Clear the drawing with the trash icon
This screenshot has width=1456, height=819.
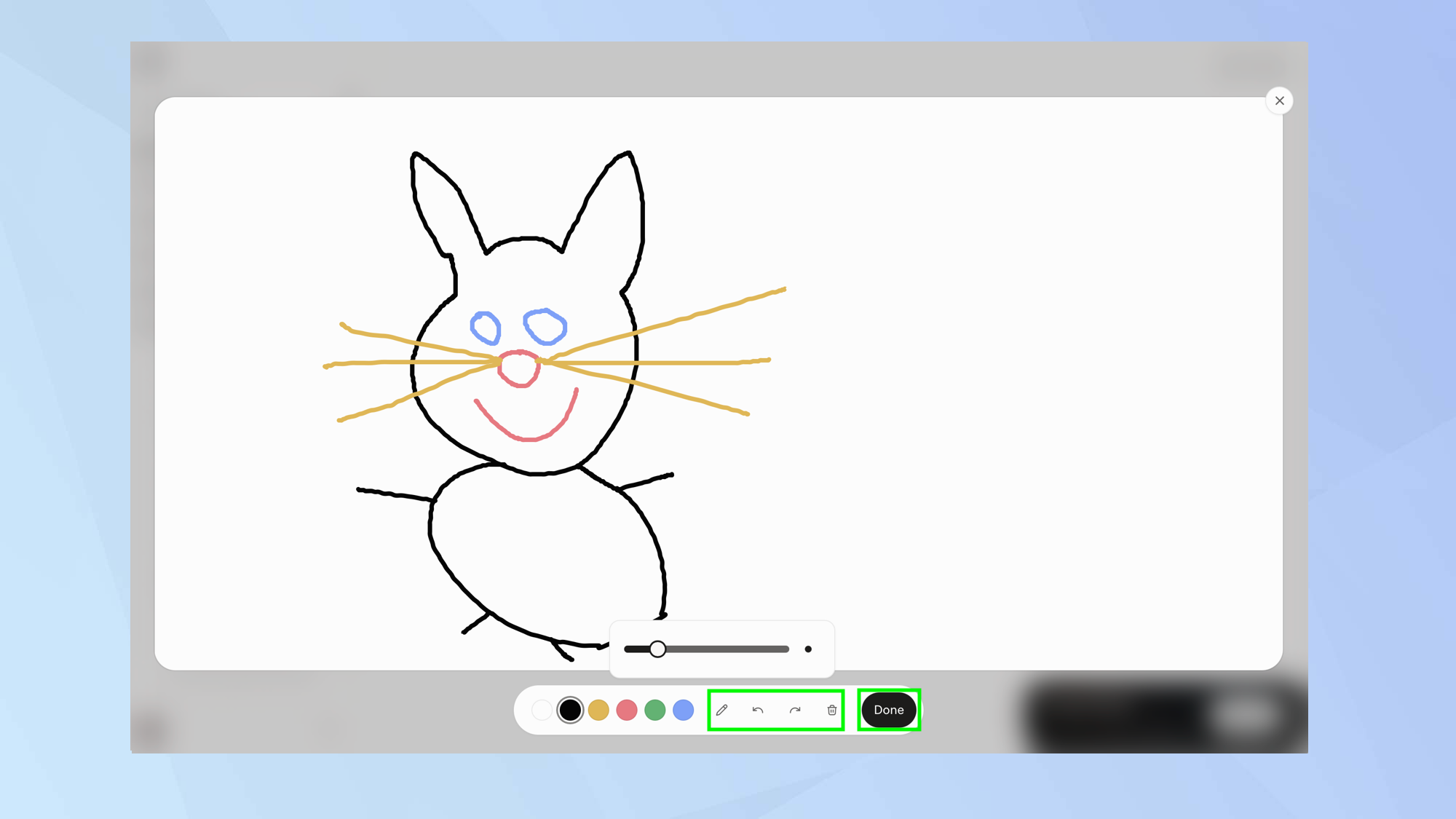[831, 710]
